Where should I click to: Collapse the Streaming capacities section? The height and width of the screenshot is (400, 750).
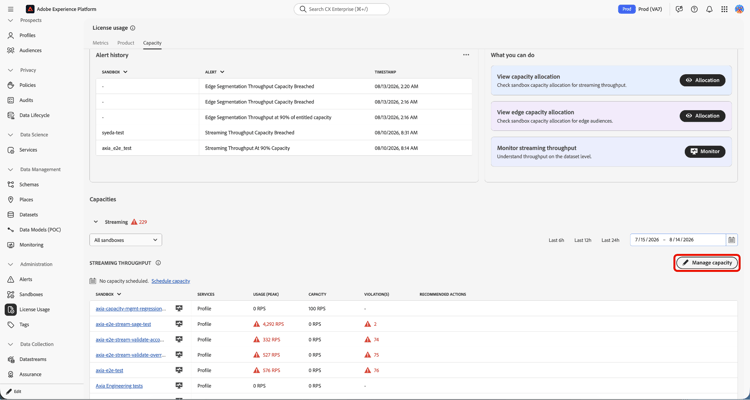click(x=96, y=222)
